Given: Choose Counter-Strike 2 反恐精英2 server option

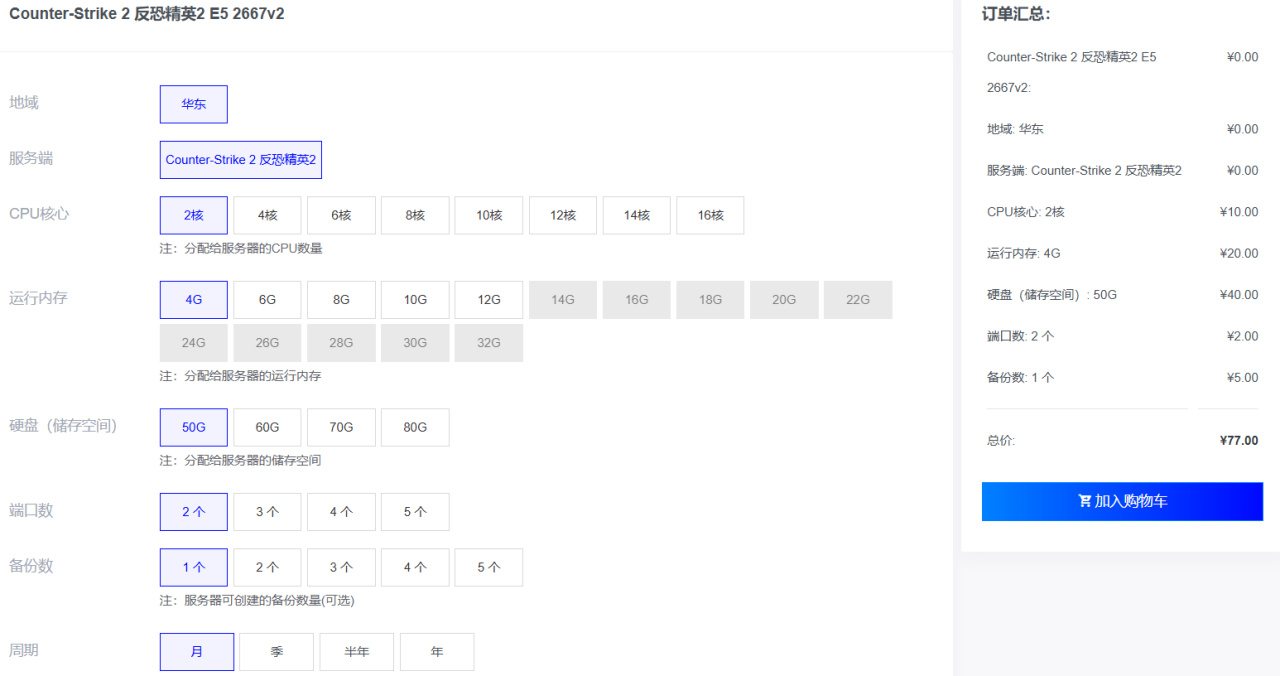Looking at the screenshot, I should coord(241,160).
